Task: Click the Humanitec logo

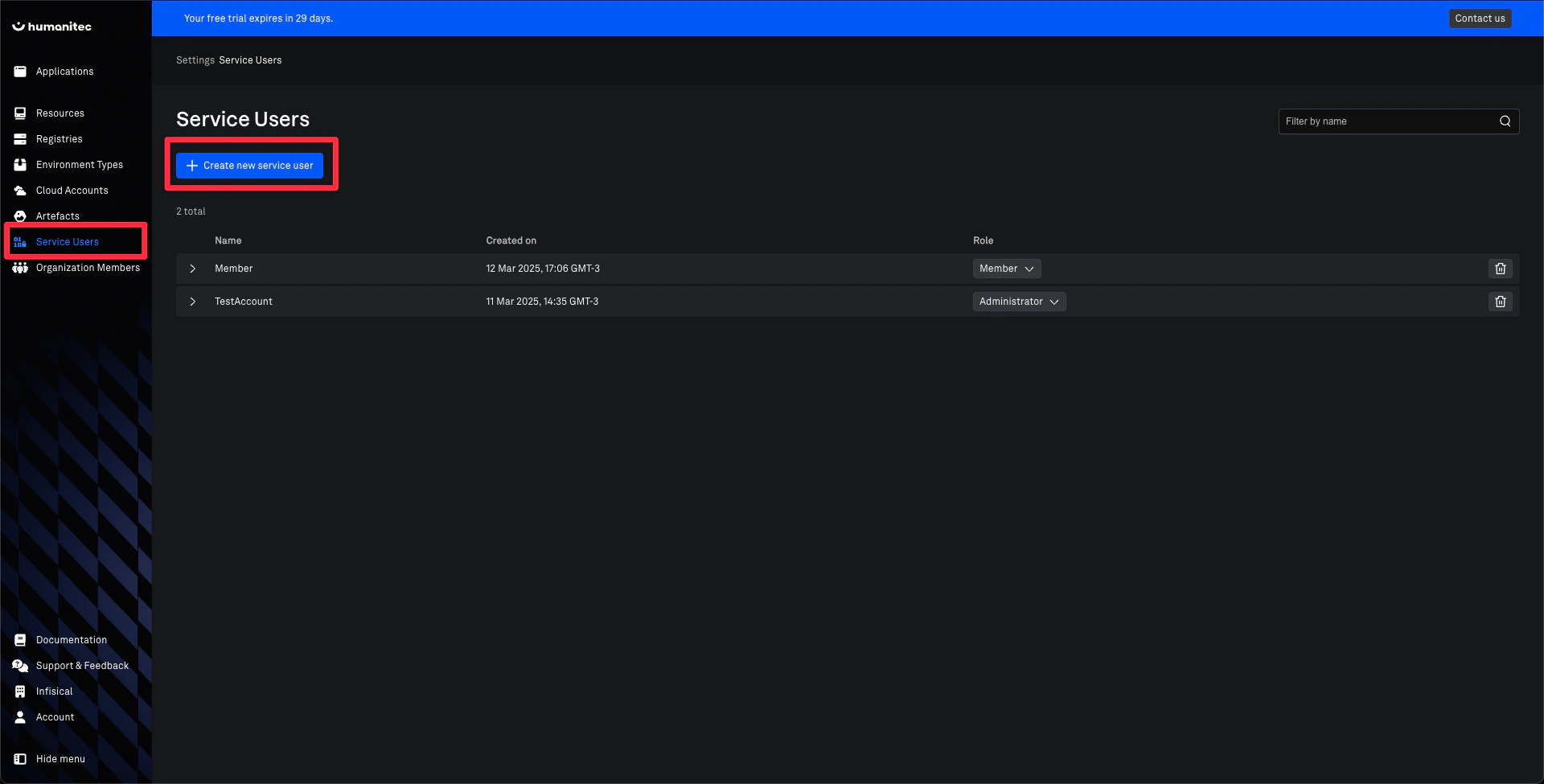Action: [x=51, y=27]
